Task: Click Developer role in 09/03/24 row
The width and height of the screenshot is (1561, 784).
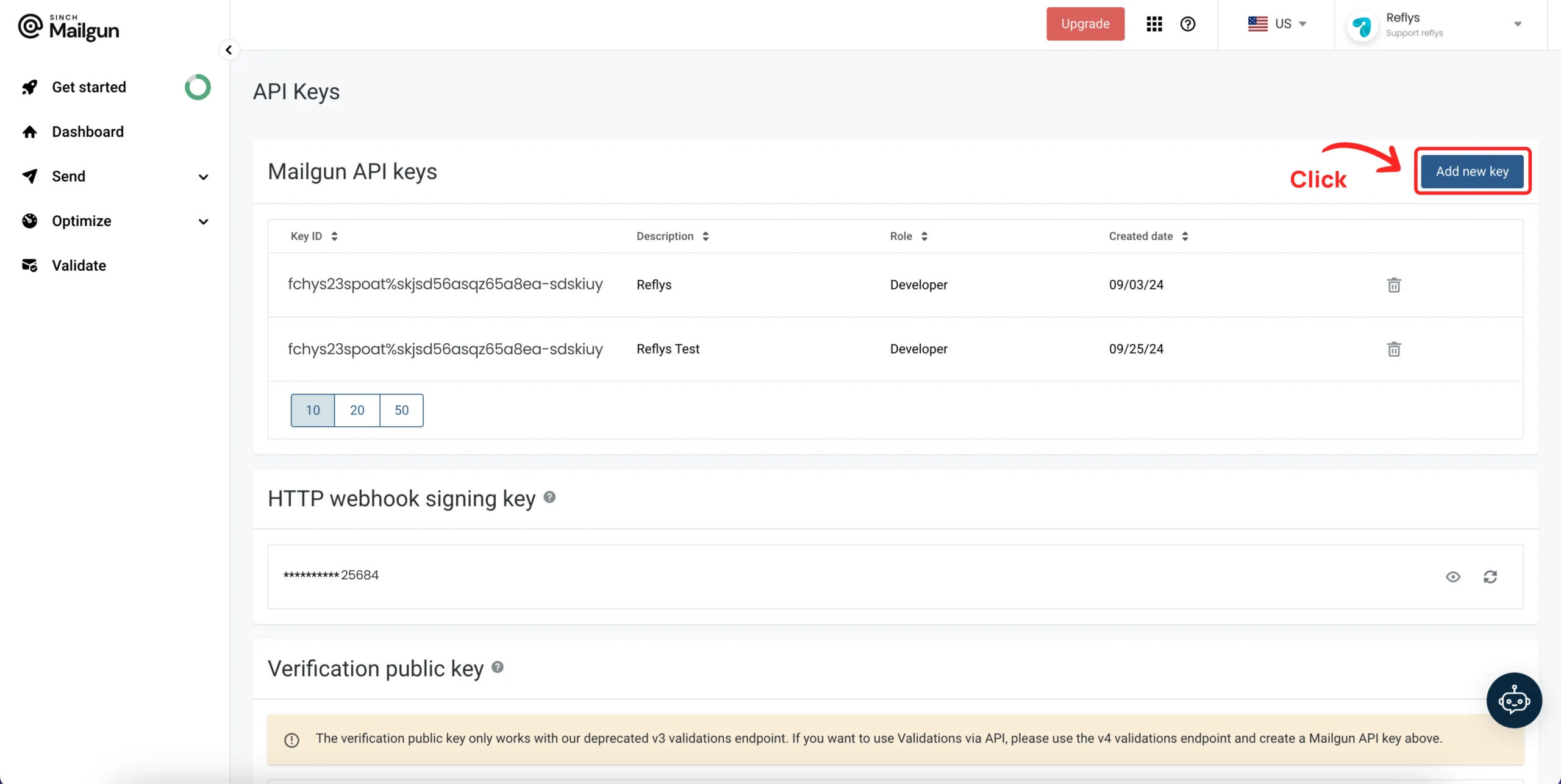Action: 918,285
